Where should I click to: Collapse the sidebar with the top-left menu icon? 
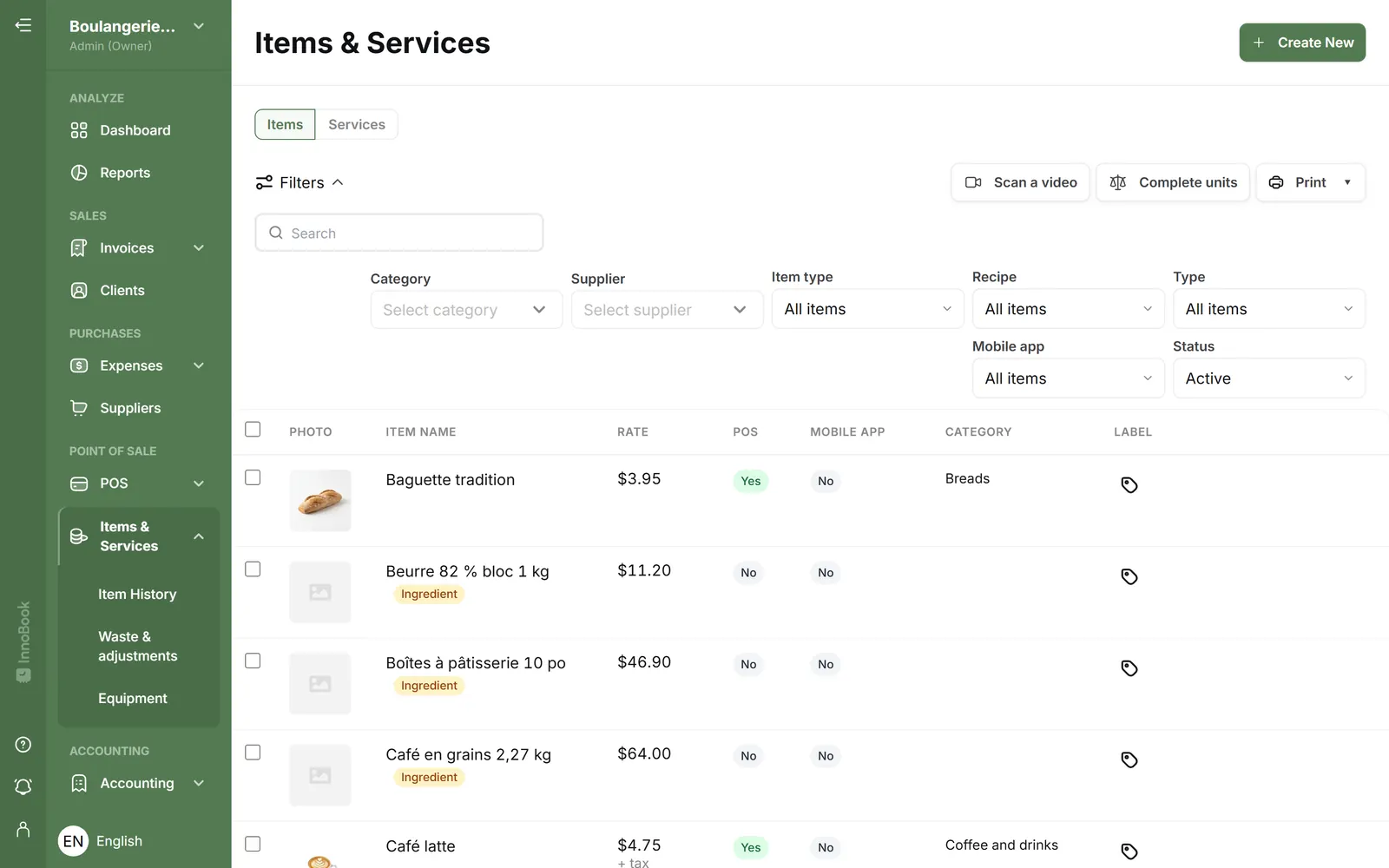[23, 25]
